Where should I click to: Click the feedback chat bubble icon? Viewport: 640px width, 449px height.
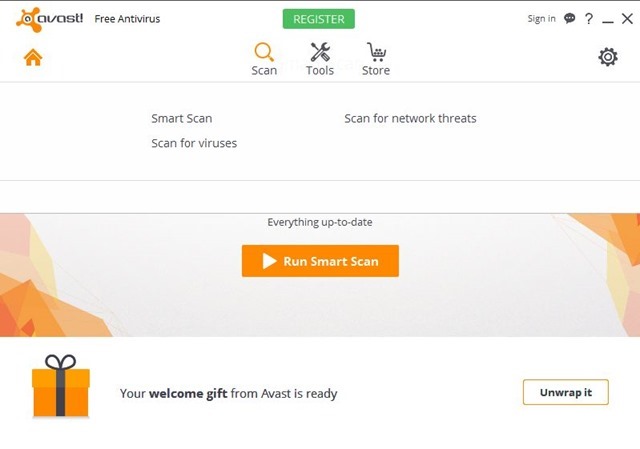pyautogui.click(x=570, y=18)
